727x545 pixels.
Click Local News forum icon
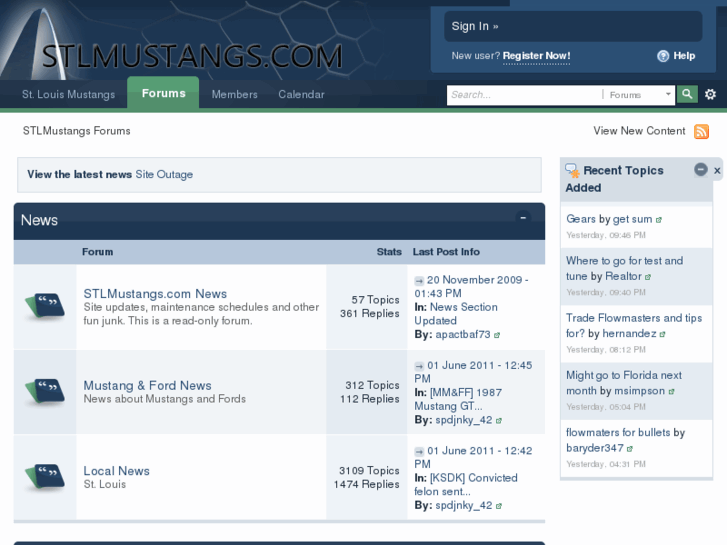[45, 477]
